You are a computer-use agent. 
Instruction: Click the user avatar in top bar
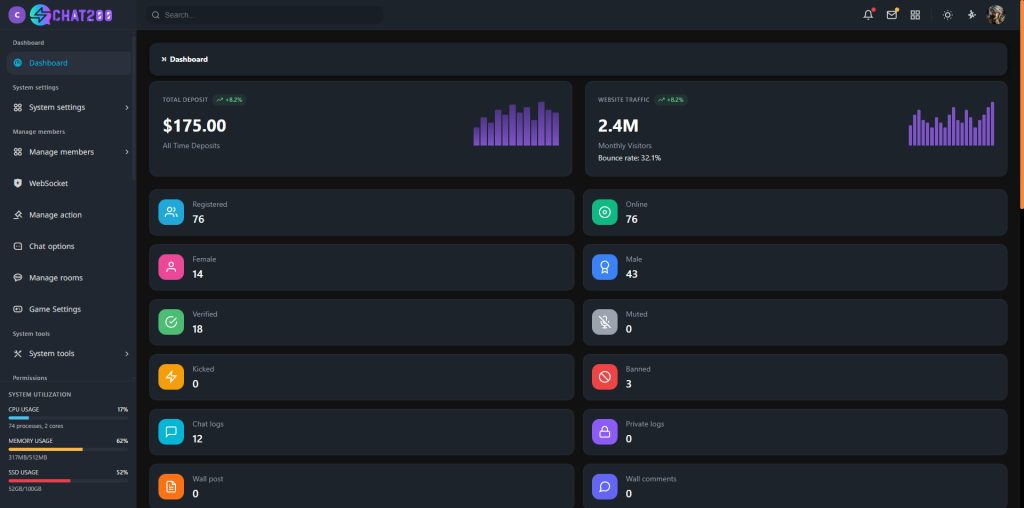(995, 15)
